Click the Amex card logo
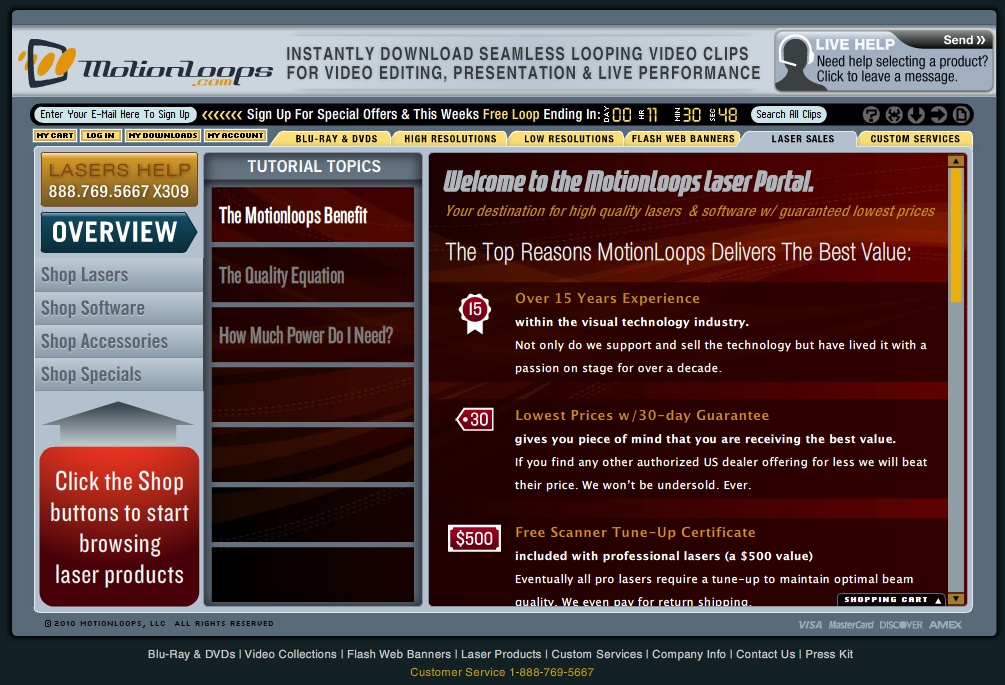This screenshot has width=1005, height=685. pyautogui.click(x=945, y=625)
